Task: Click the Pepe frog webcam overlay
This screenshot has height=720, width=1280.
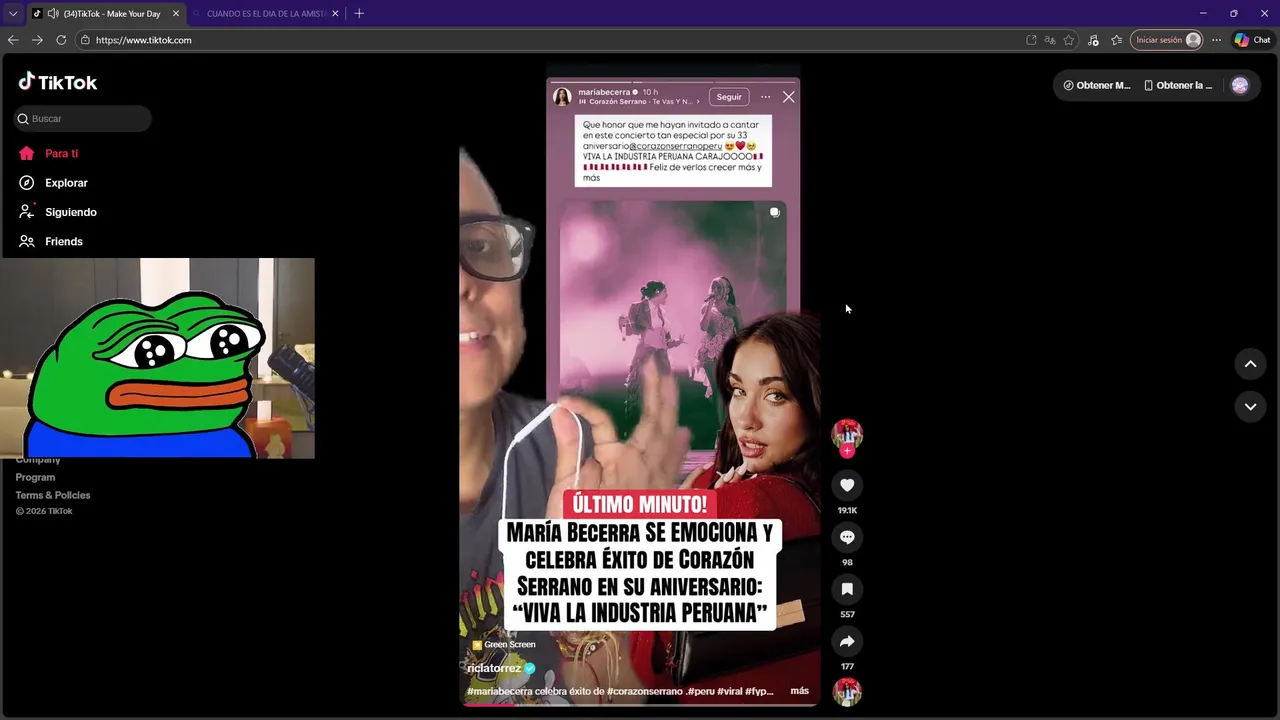Action: tap(157, 358)
